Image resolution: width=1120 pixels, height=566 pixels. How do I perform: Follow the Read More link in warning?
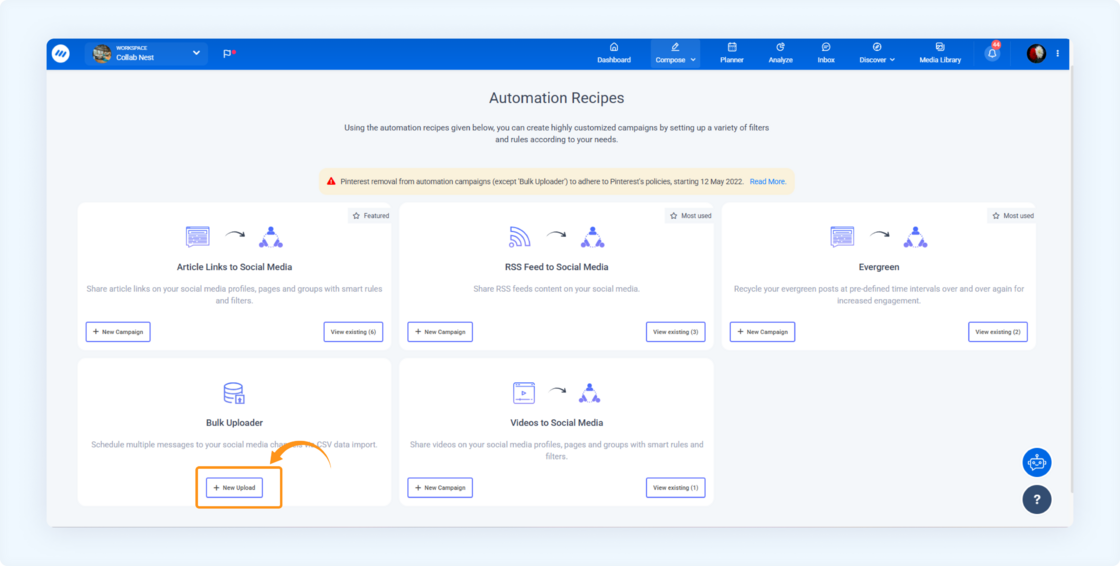[x=768, y=182]
